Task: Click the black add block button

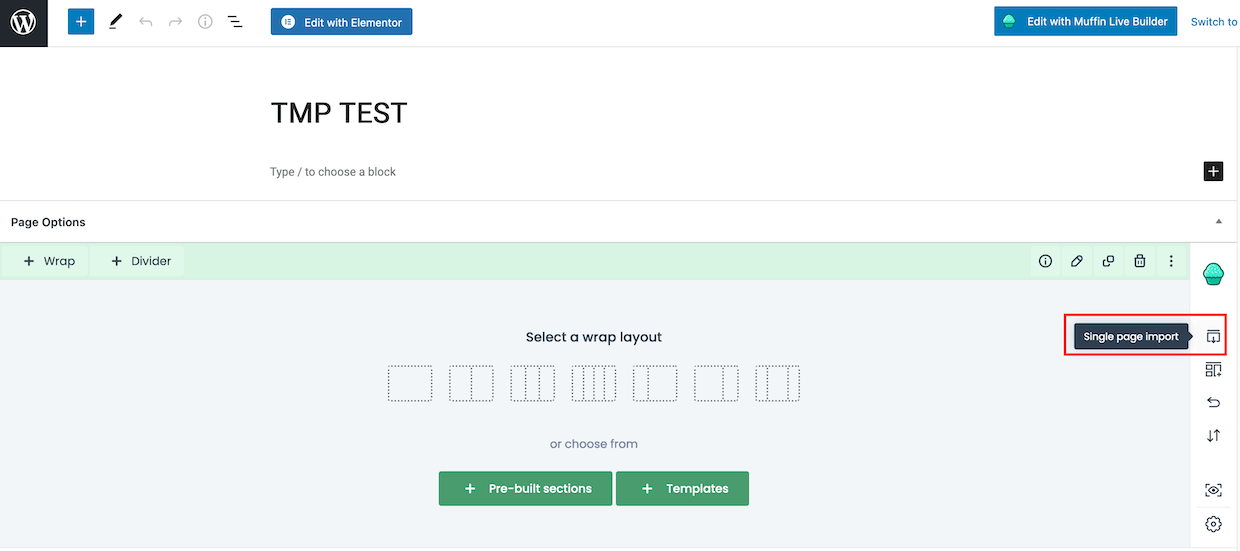Action: (1213, 171)
